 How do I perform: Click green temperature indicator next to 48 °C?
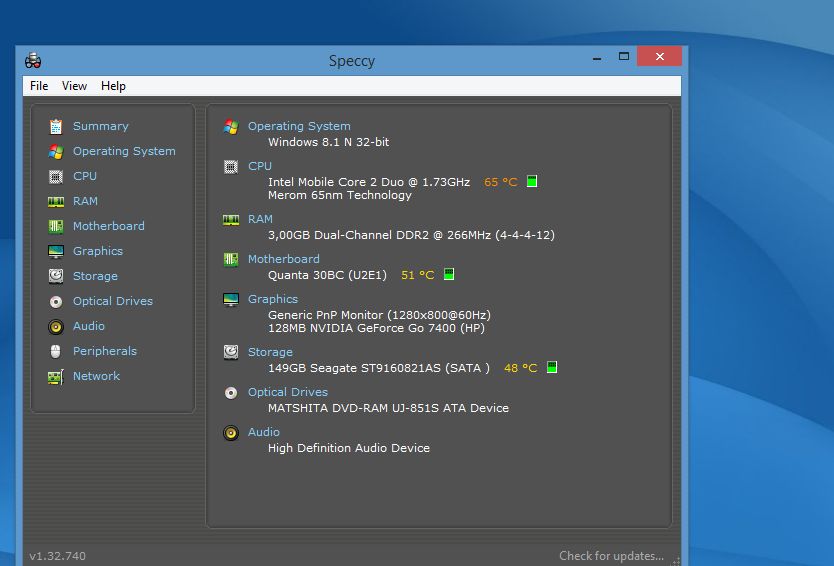(x=552, y=367)
